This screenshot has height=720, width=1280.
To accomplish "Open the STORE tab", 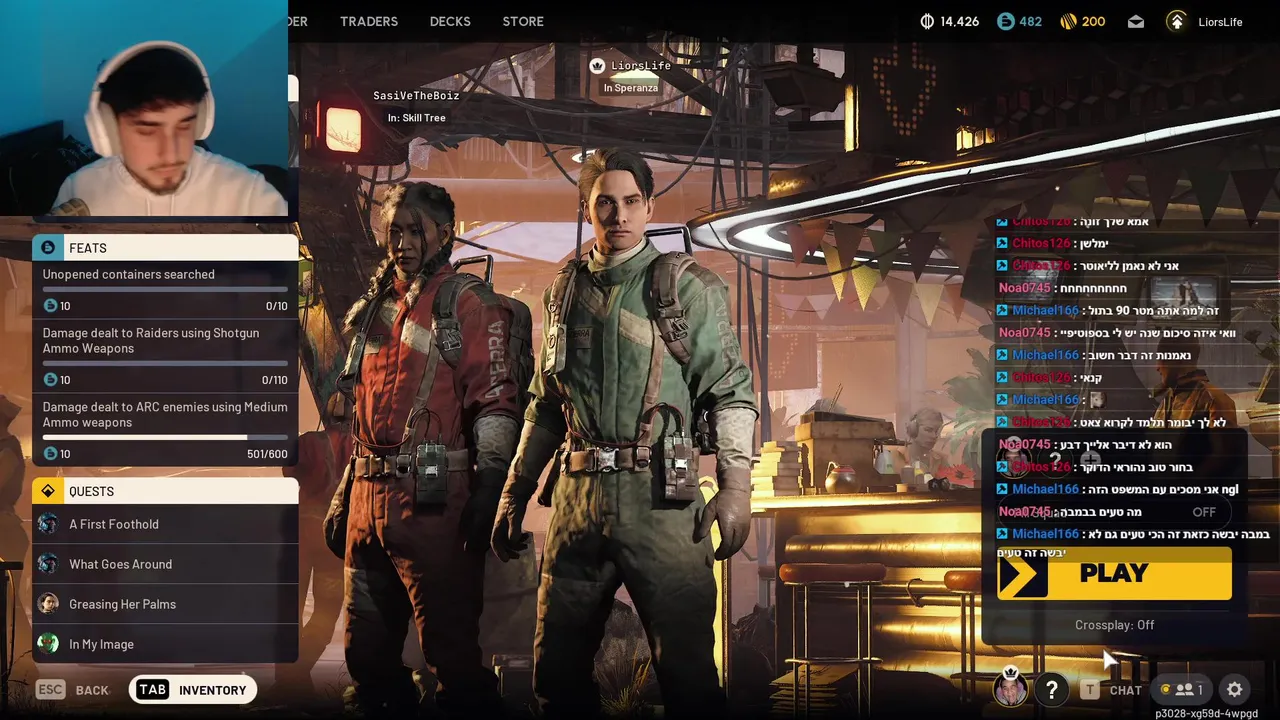I will 523,21.
